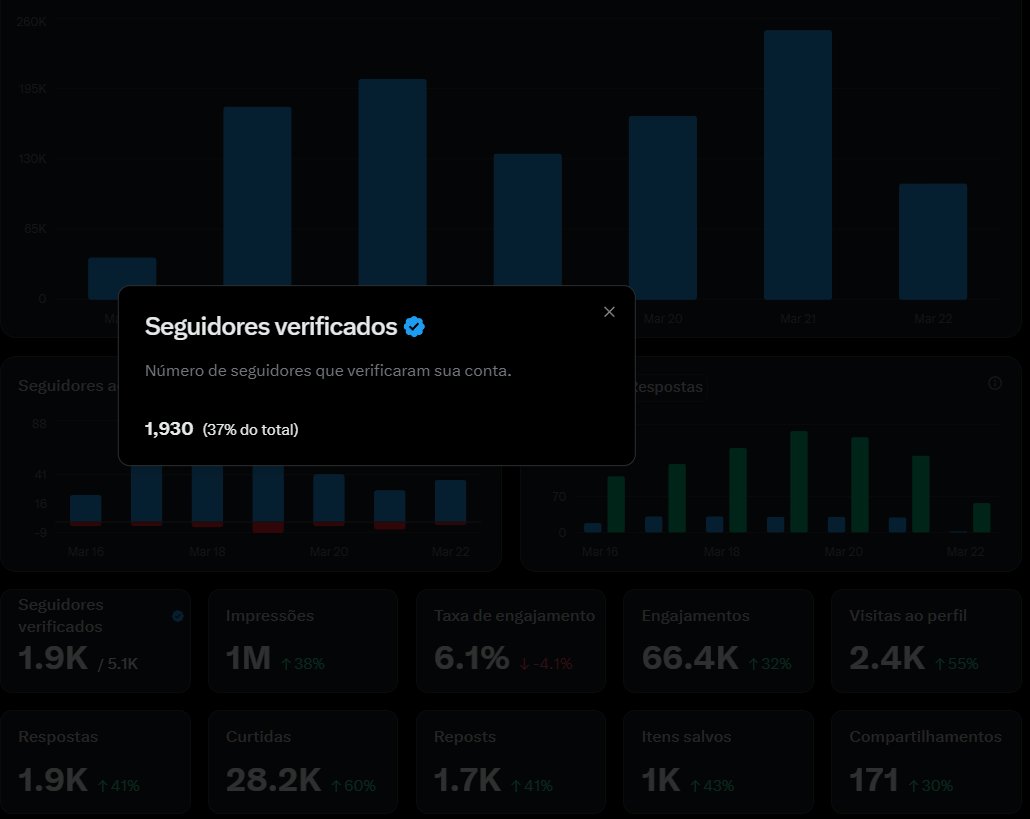Click the 43% increase on Itens salvos
Image resolution: width=1030 pixels, height=819 pixels.
click(712, 786)
